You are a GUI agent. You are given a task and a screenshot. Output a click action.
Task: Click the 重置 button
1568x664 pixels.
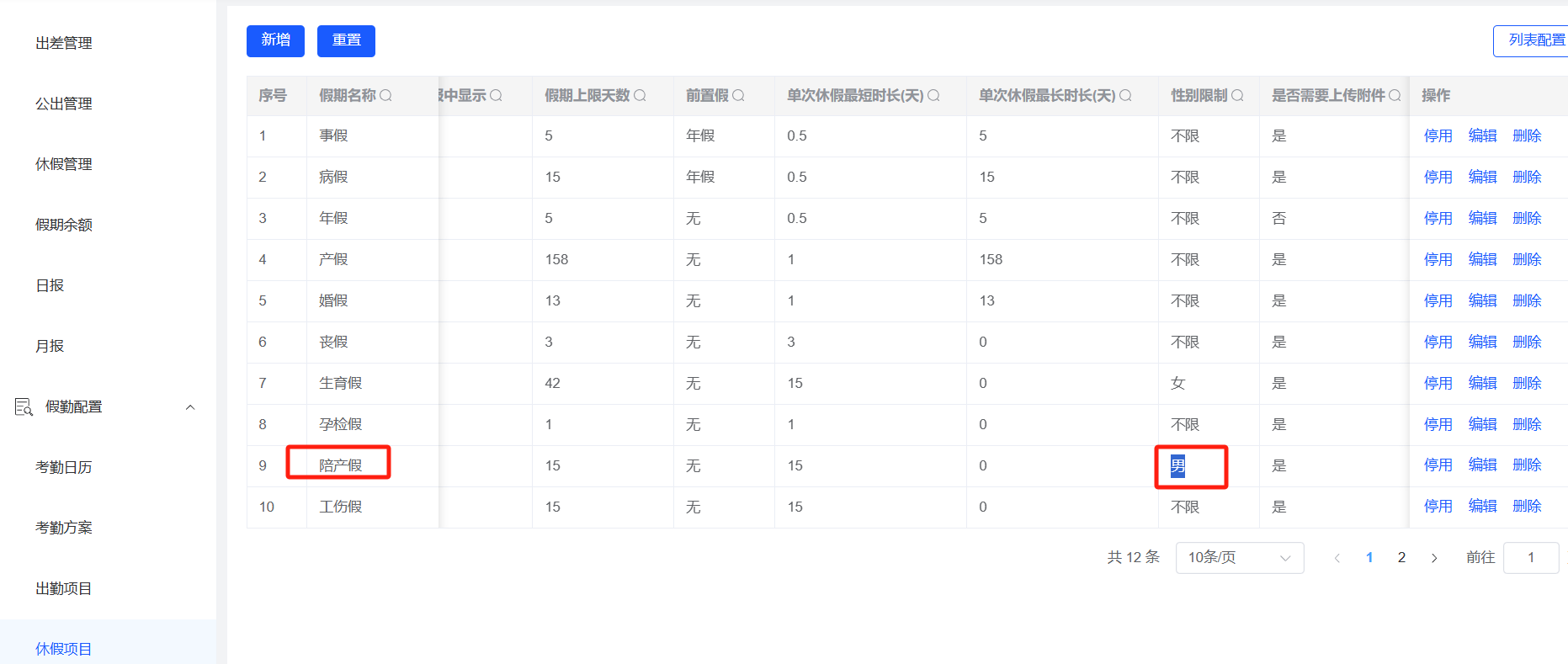pos(346,40)
